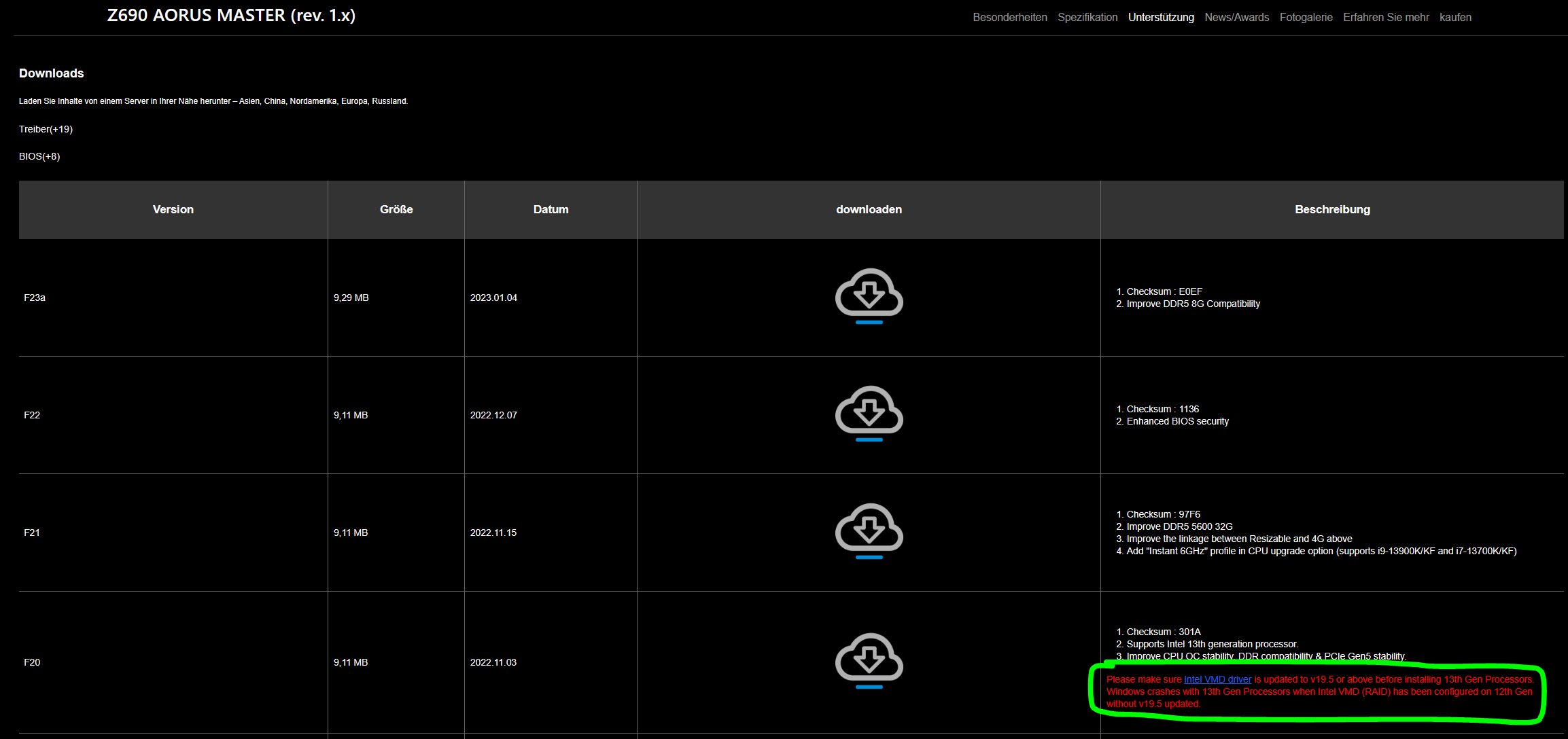This screenshot has width=1568, height=739.
Task: Click the Datum column header
Action: 551,209
